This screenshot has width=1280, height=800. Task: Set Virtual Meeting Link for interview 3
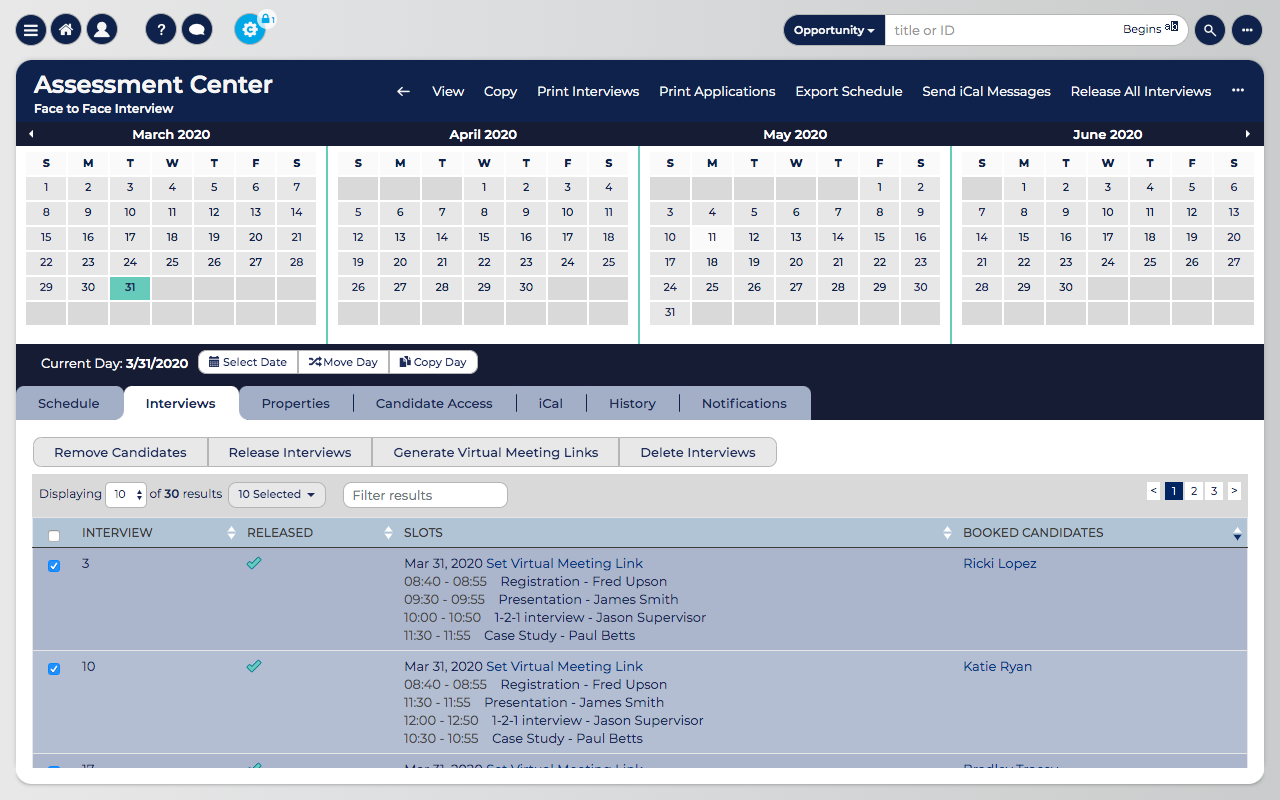[x=565, y=563]
